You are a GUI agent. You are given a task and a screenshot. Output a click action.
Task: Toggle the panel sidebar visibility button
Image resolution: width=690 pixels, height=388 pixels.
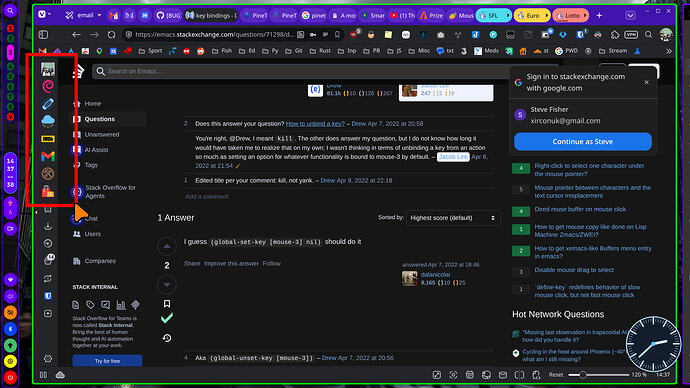click(x=43, y=375)
